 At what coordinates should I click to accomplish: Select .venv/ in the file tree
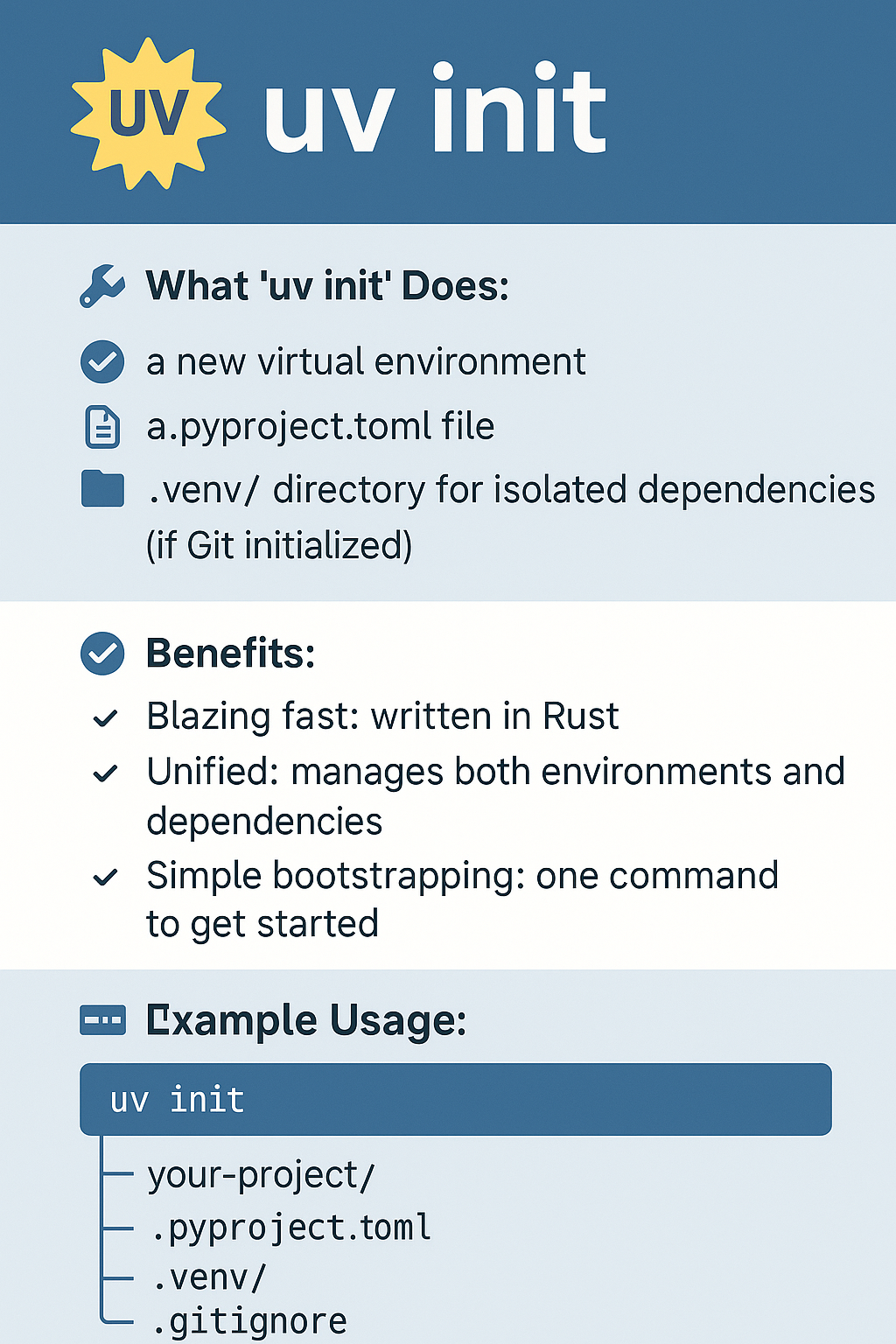(x=208, y=1278)
